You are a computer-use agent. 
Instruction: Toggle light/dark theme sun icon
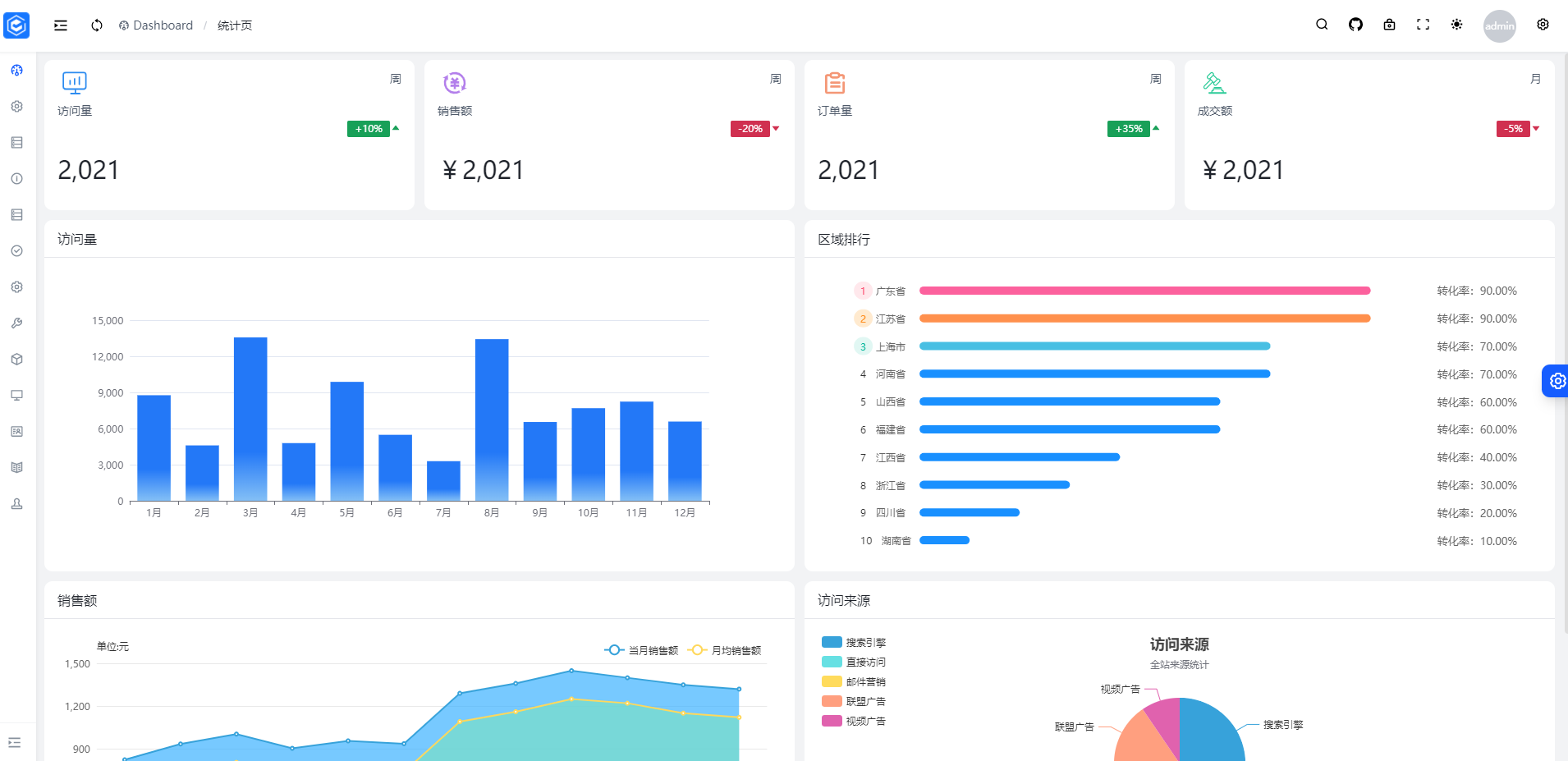[1456, 25]
